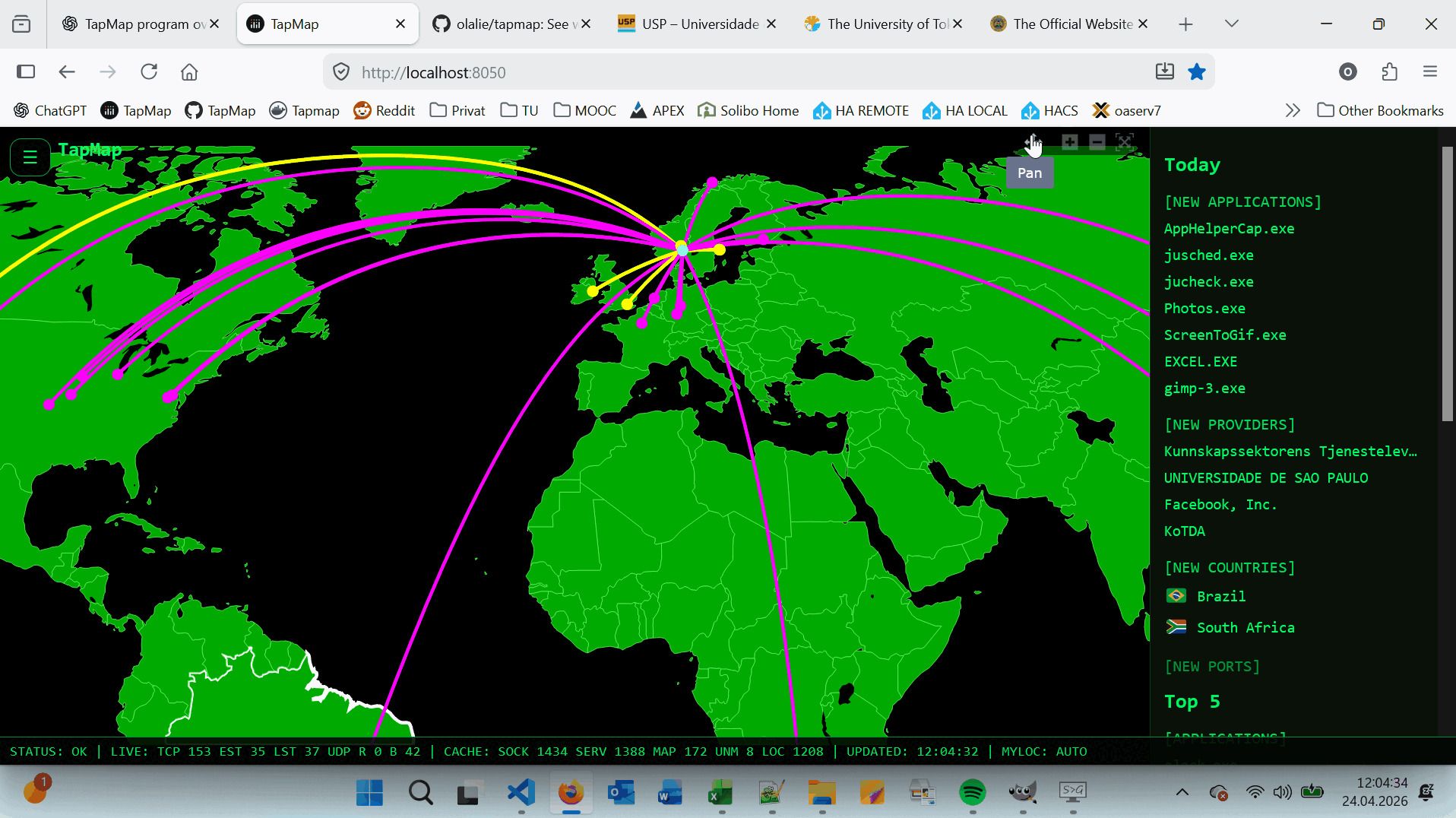Click the side panel scrollbar

1447,283
